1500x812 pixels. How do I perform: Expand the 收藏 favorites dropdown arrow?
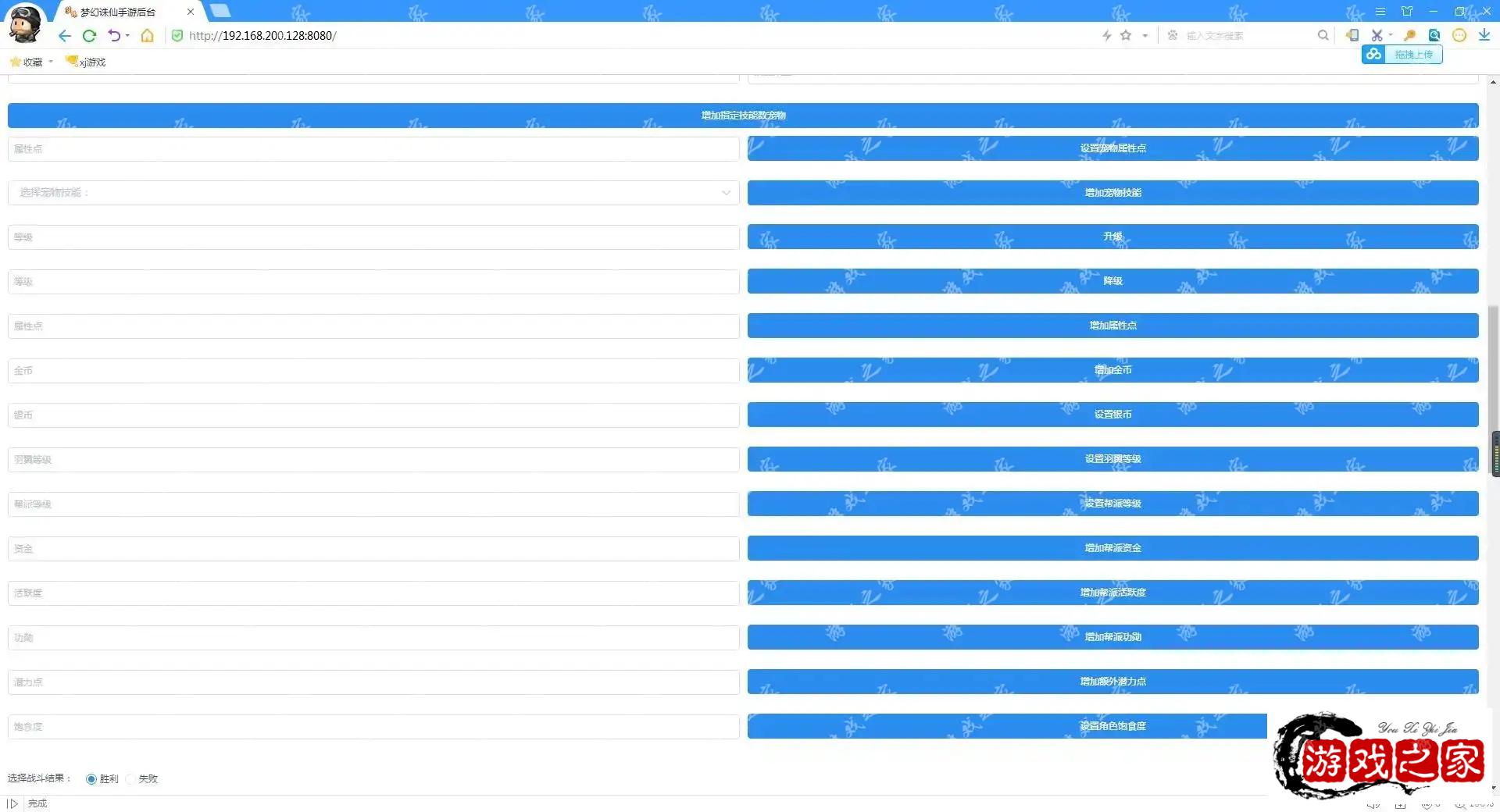pyautogui.click(x=51, y=62)
